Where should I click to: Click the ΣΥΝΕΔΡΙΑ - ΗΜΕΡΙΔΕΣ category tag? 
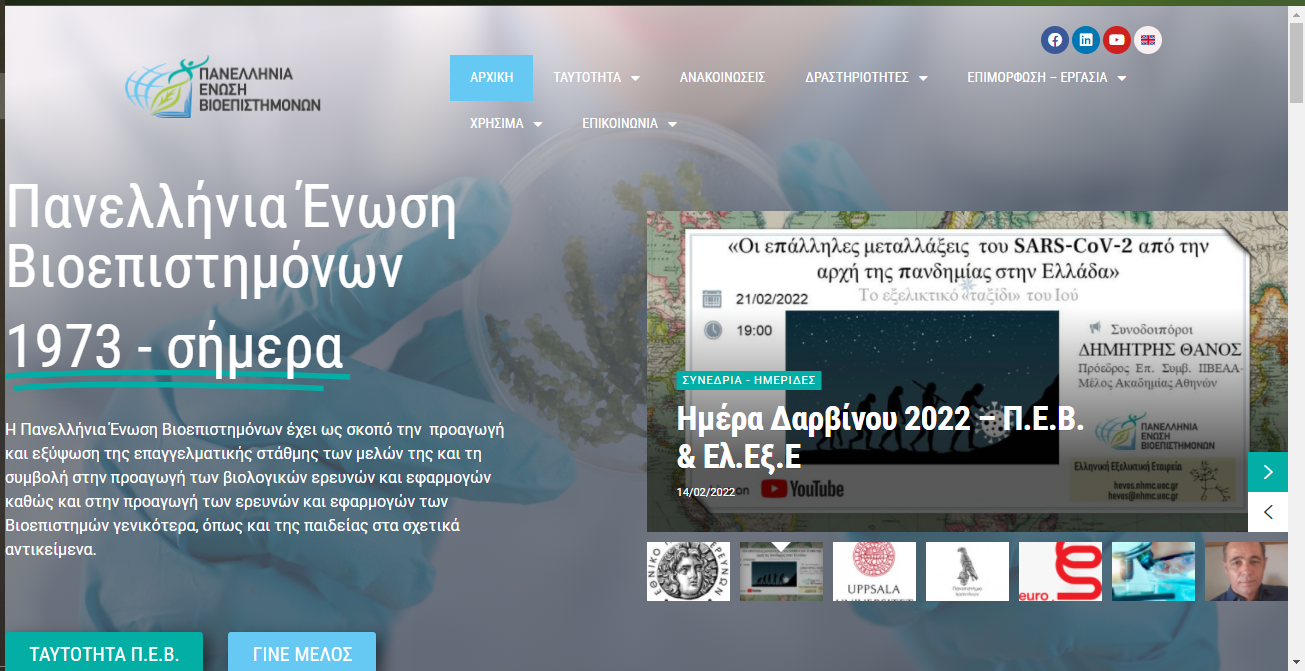(749, 380)
